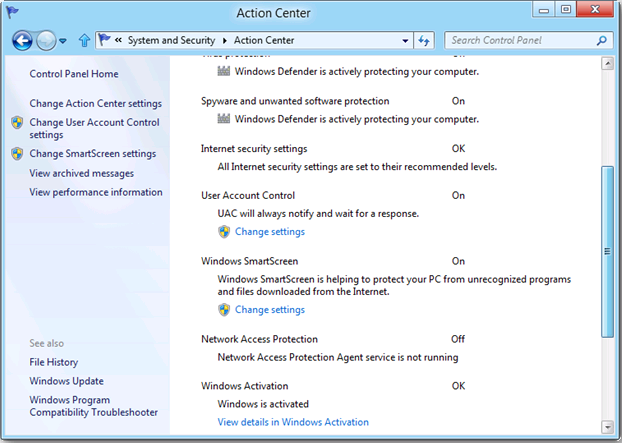Open File History under See also
This screenshot has width=622, height=443.
click(54, 362)
